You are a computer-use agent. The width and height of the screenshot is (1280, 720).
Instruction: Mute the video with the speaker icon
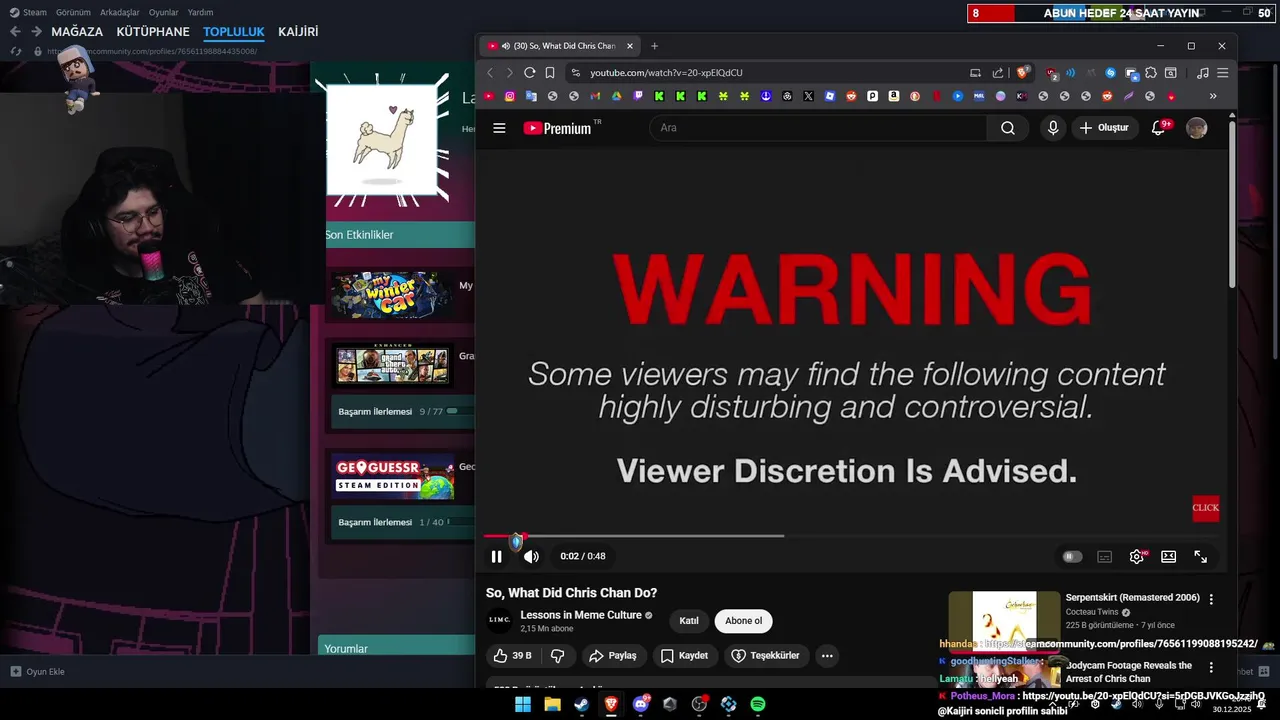pos(531,557)
